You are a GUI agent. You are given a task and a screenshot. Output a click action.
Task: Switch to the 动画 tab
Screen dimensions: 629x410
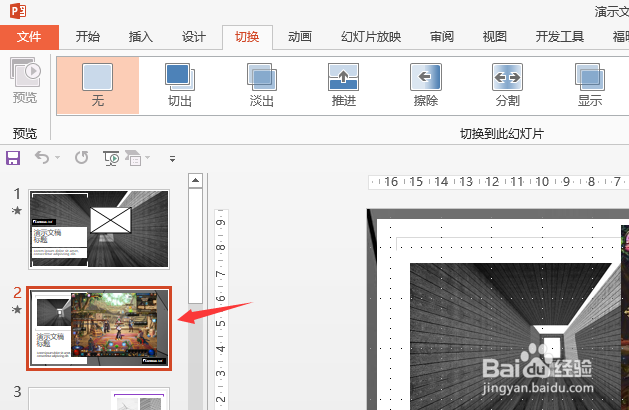(x=300, y=37)
